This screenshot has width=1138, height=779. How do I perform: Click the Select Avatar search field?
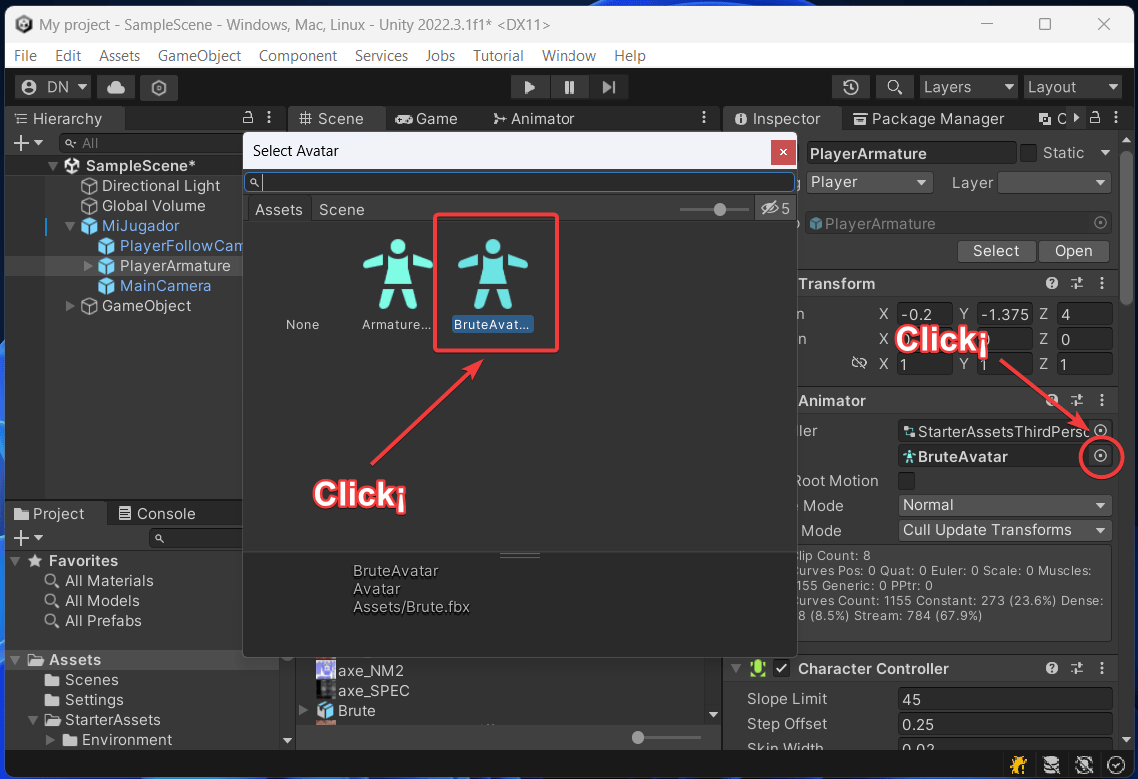point(520,182)
